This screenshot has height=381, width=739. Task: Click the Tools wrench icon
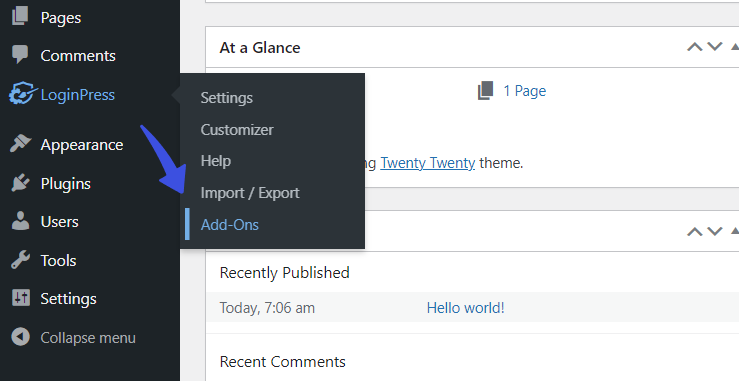[x=20, y=260]
